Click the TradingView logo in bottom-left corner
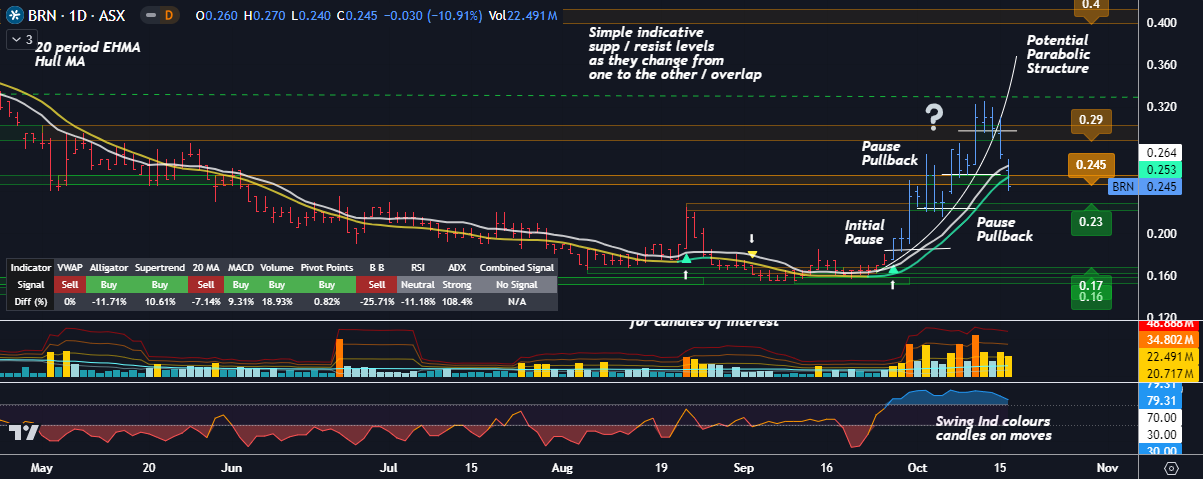This screenshot has height=479, width=1203. [x=24, y=432]
